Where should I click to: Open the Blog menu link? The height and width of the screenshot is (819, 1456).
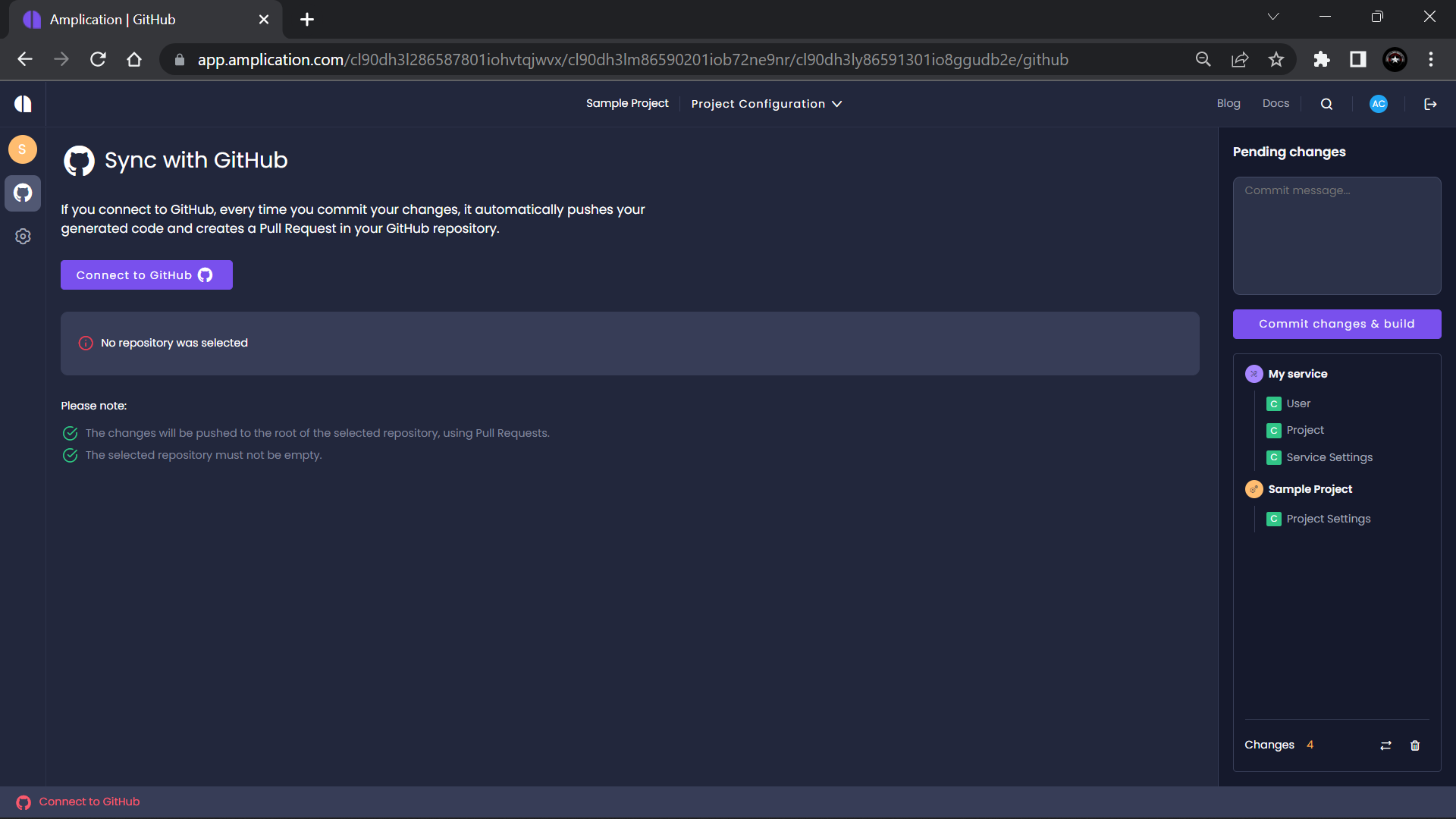click(x=1228, y=103)
